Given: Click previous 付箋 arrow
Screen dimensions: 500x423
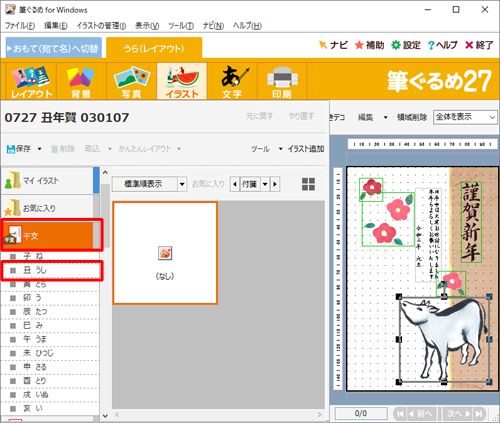Looking at the screenshot, I should [x=235, y=184].
